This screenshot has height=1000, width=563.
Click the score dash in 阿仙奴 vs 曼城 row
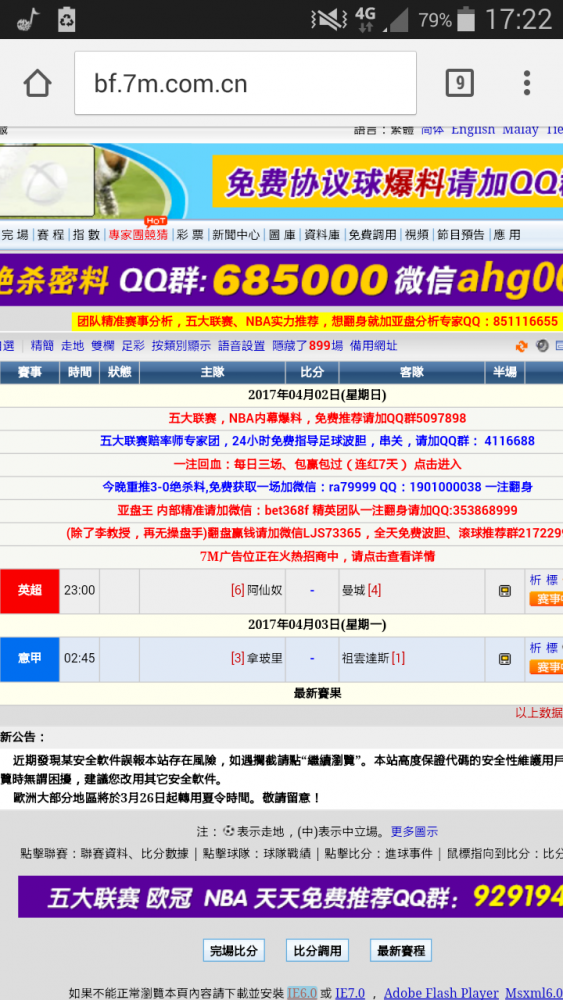tap(312, 591)
